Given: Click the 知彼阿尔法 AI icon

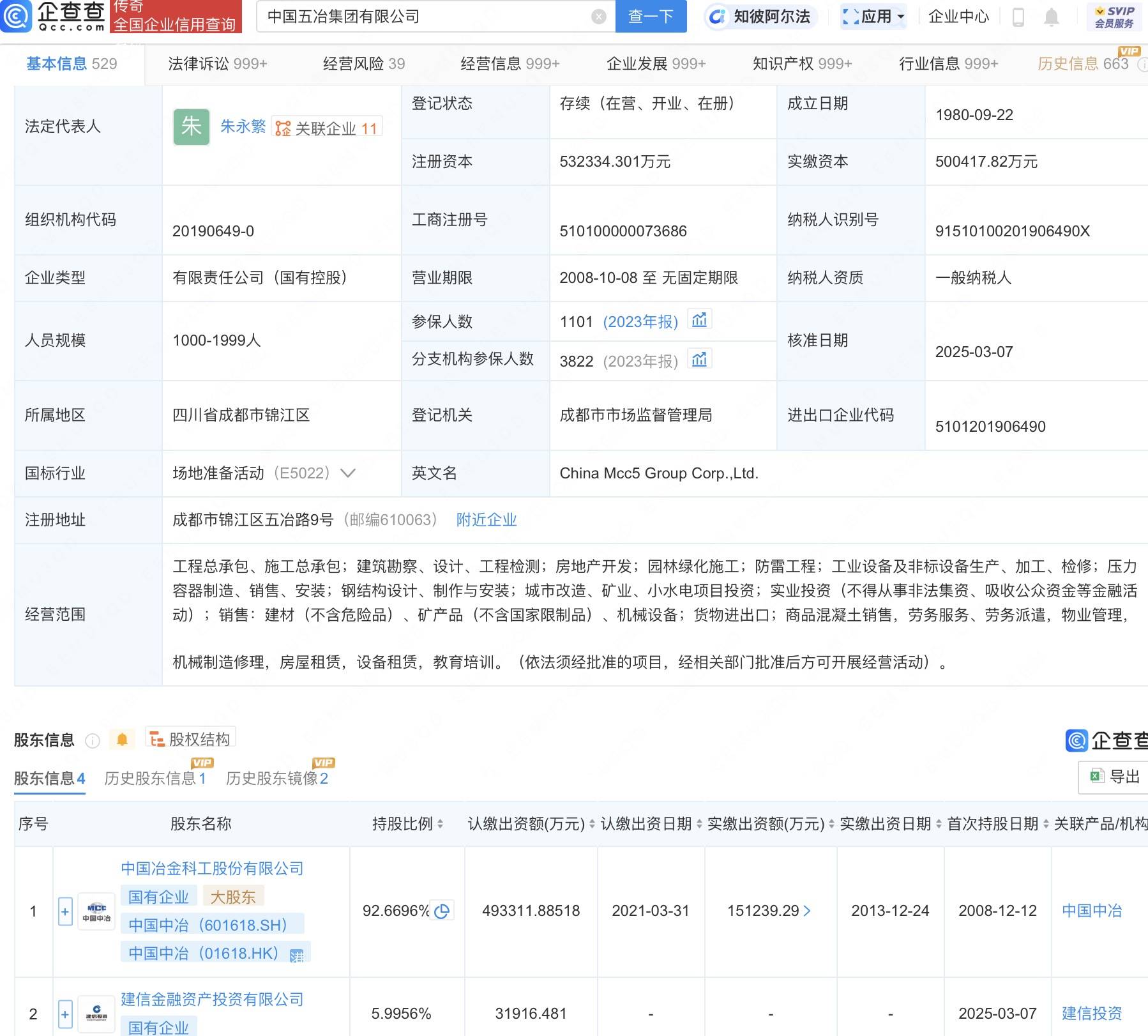Looking at the screenshot, I should 717,17.
